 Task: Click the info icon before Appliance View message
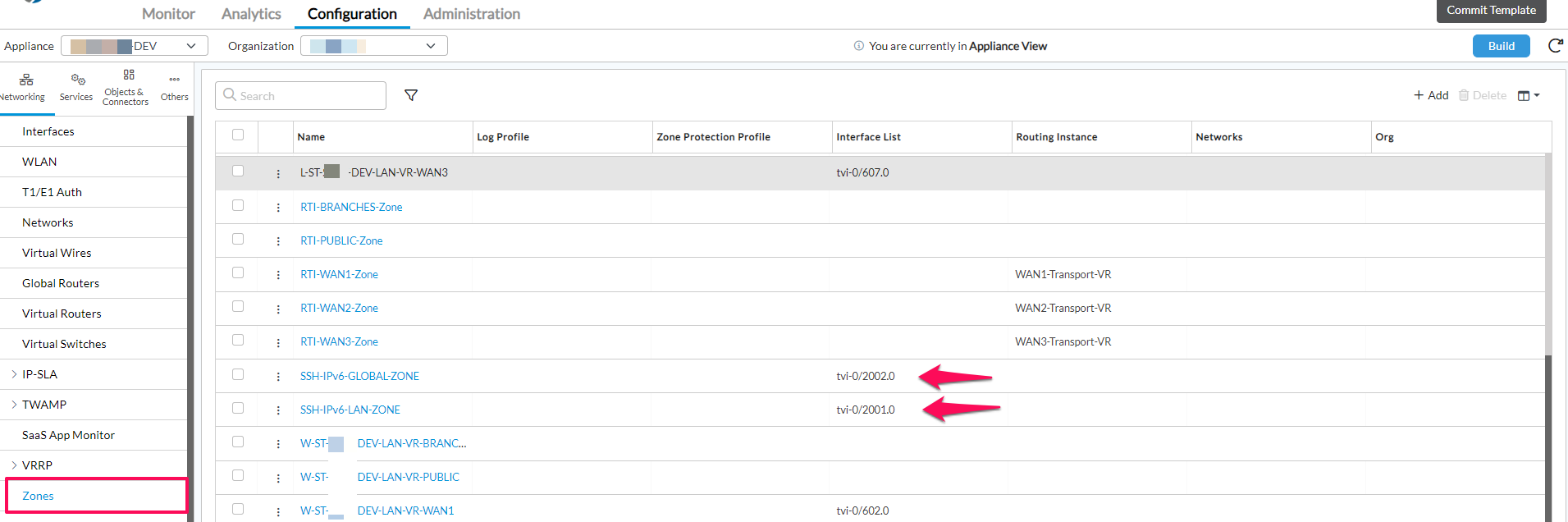coord(858,46)
